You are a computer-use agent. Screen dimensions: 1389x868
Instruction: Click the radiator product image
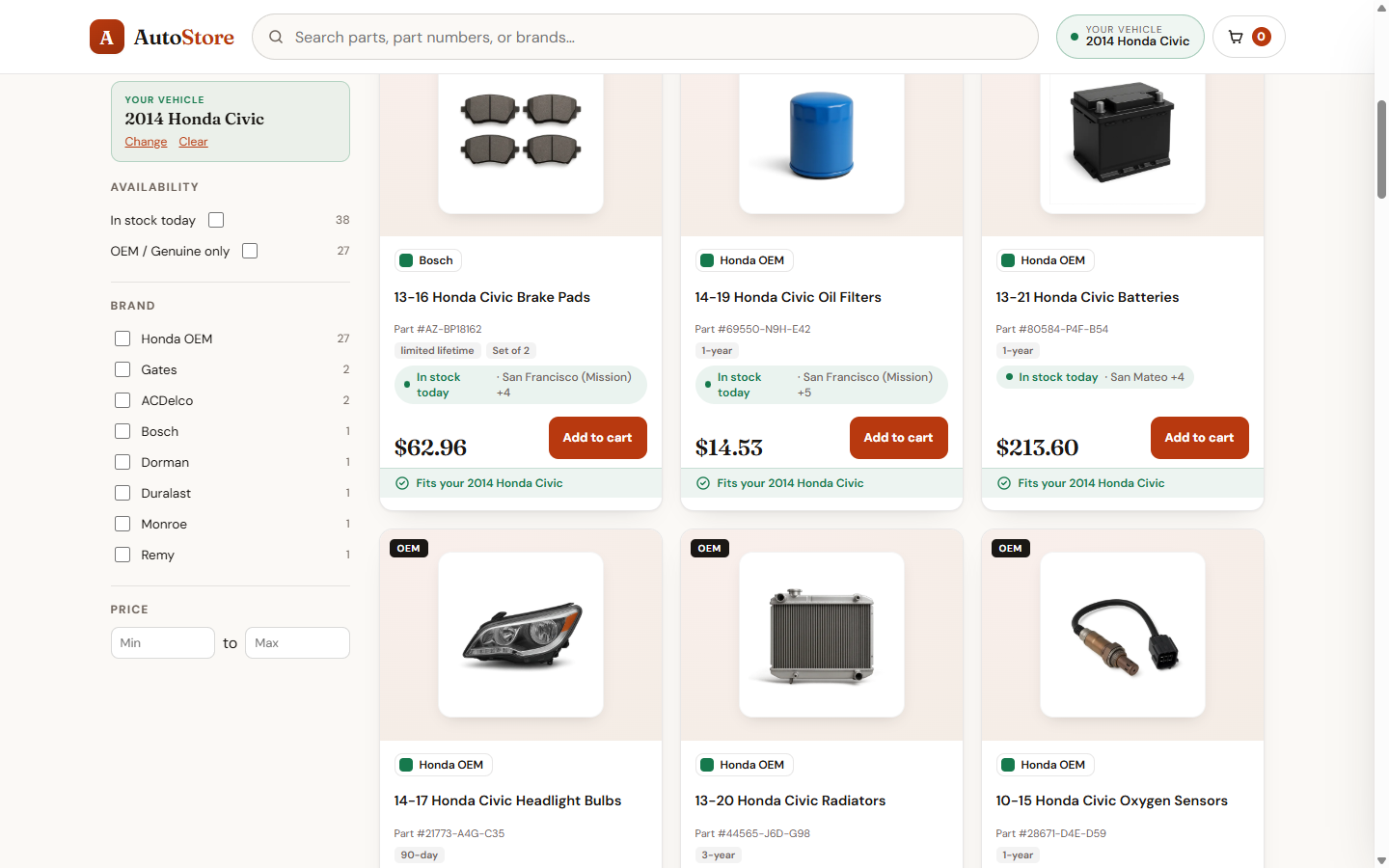pos(822,636)
